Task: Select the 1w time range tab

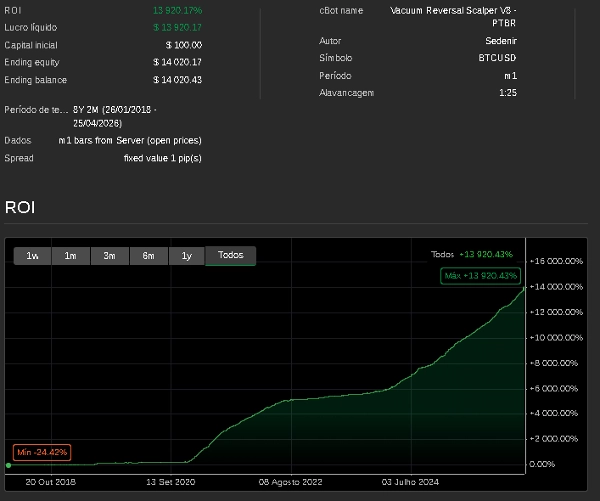Action: (32, 256)
